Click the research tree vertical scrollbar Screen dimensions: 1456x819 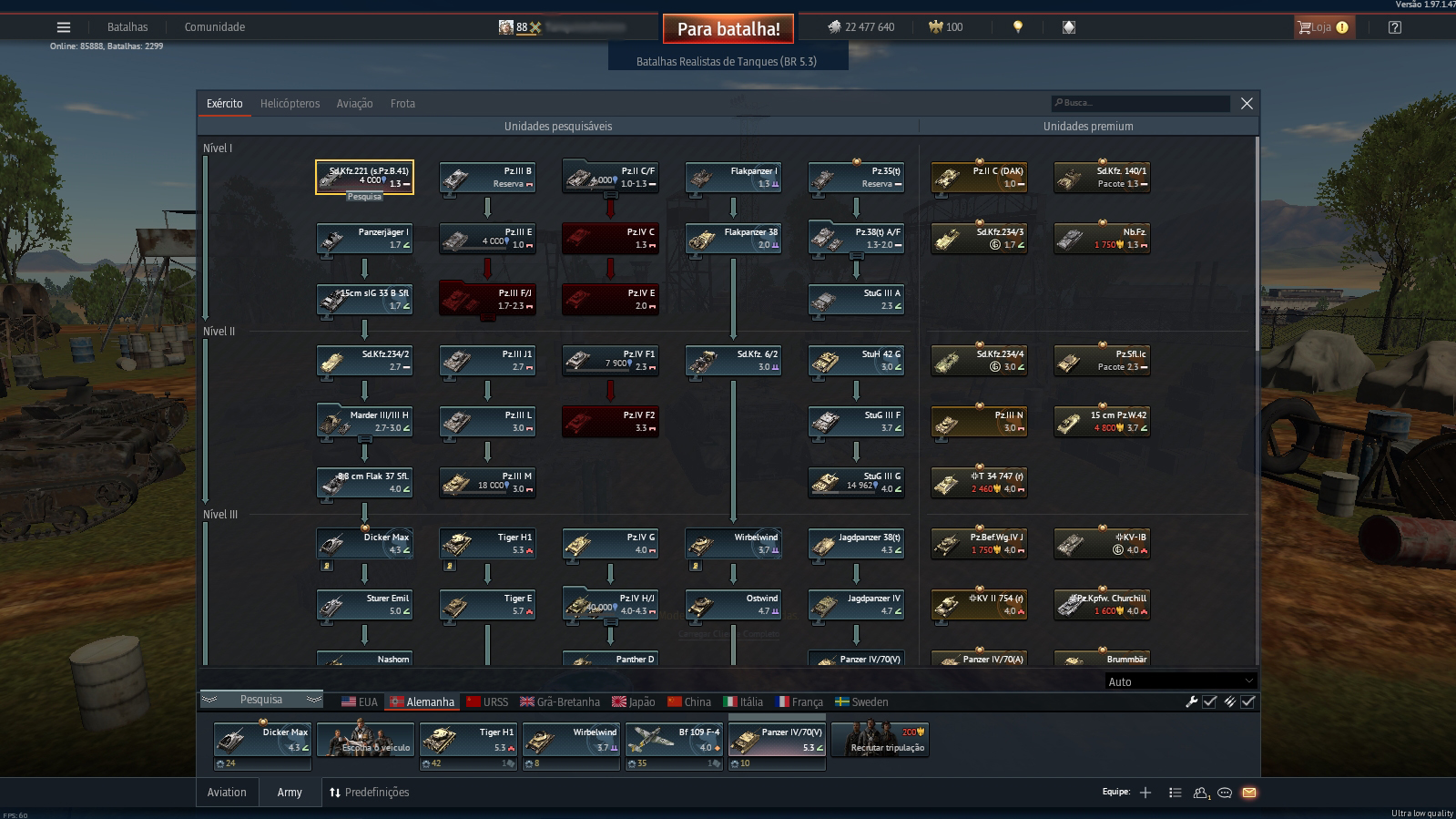pos(1257,244)
